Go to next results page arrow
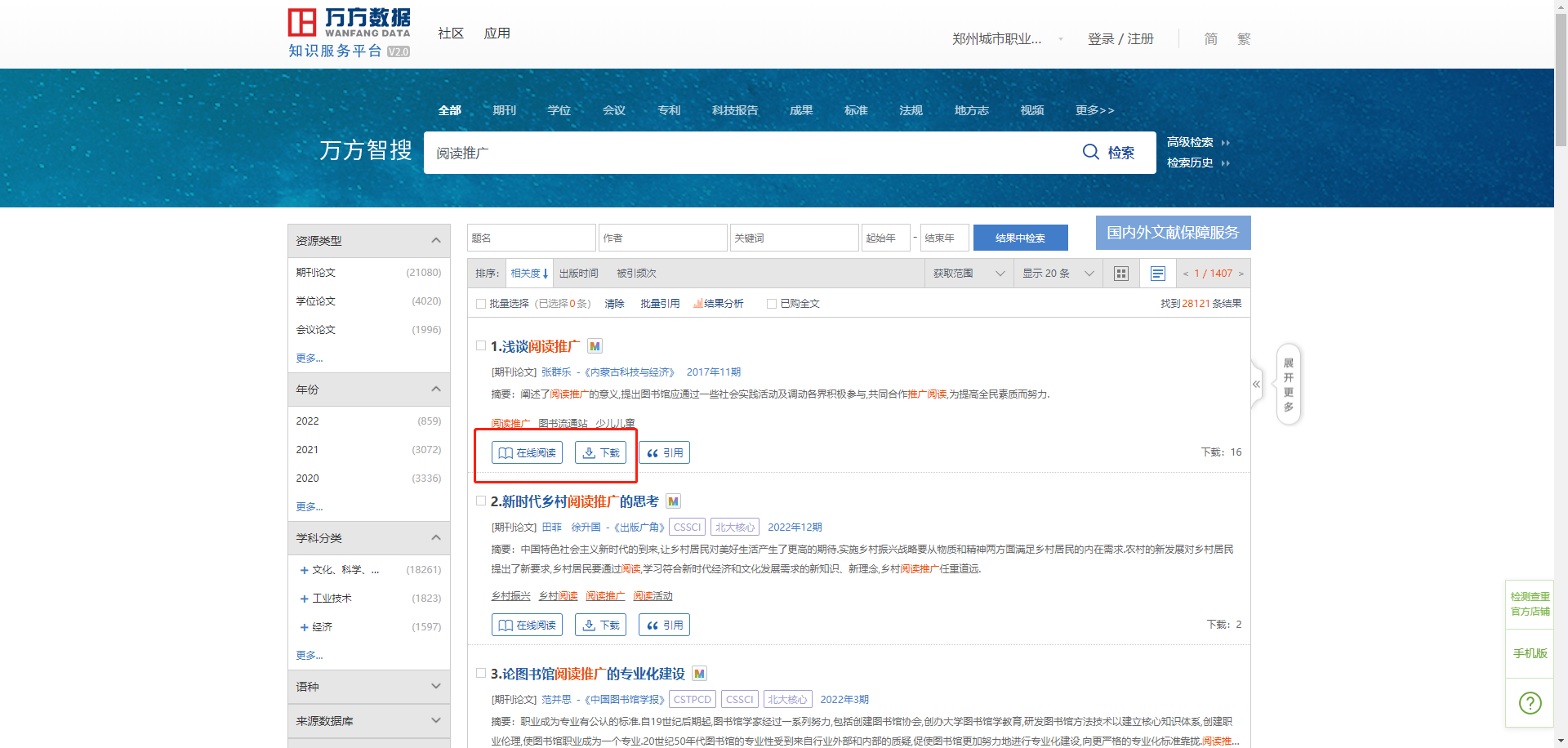Screen dimensions: 1568x748 (x=1241, y=274)
